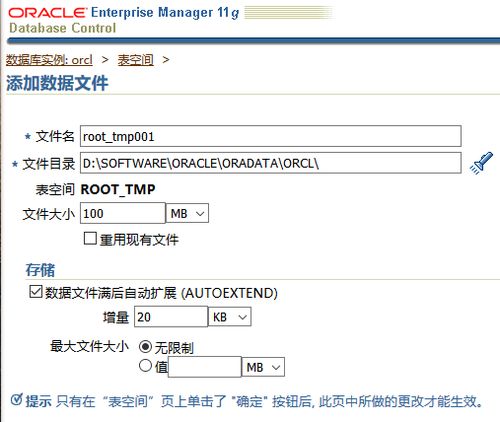Click the Database Control title text
Image resolution: width=500 pixels, height=422 pixels.
(63, 28)
